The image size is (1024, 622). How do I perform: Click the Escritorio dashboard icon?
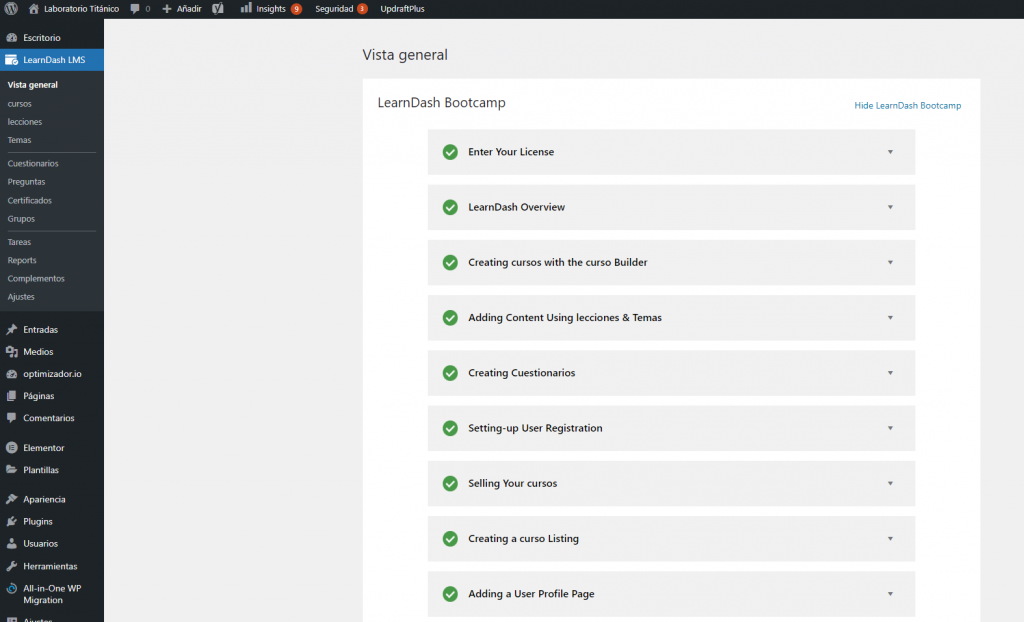[x=11, y=37]
